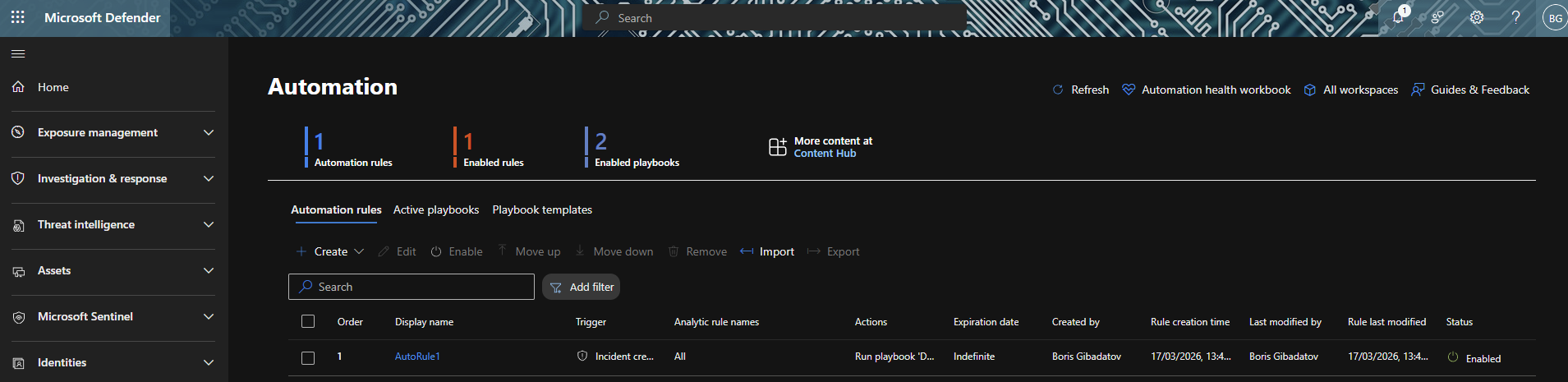
Task: Click the magnifier icon in rules search
Action: (306, 287)
